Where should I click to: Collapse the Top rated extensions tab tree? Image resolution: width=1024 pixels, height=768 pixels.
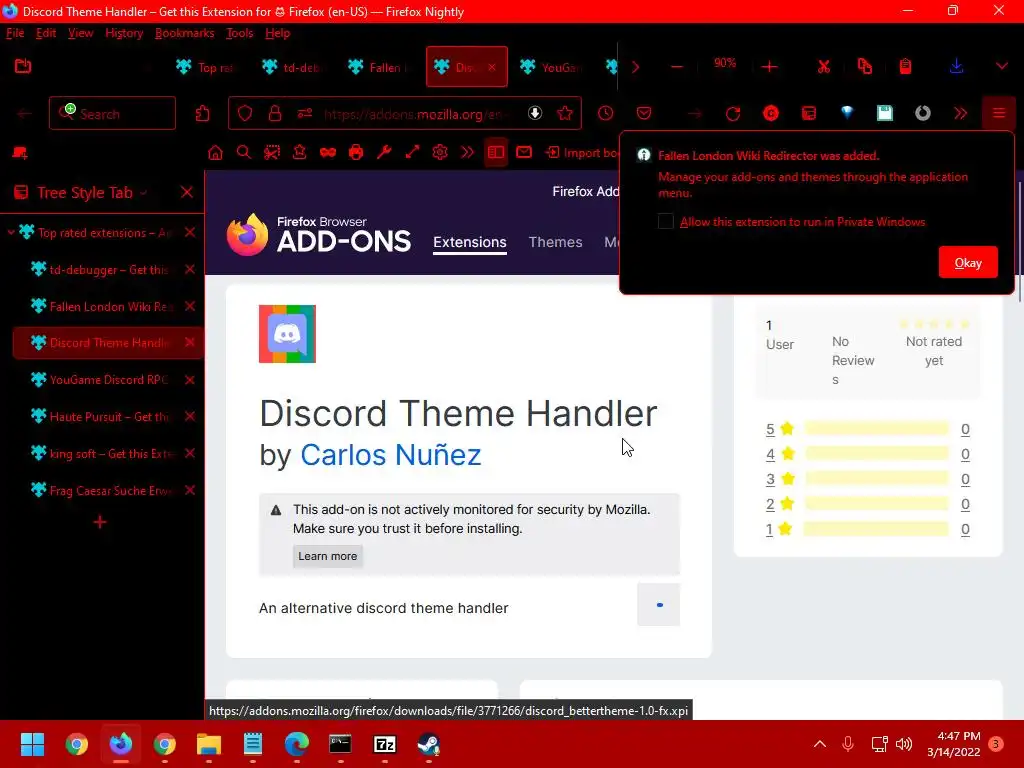pyautogui.click(x=11, y=232)
